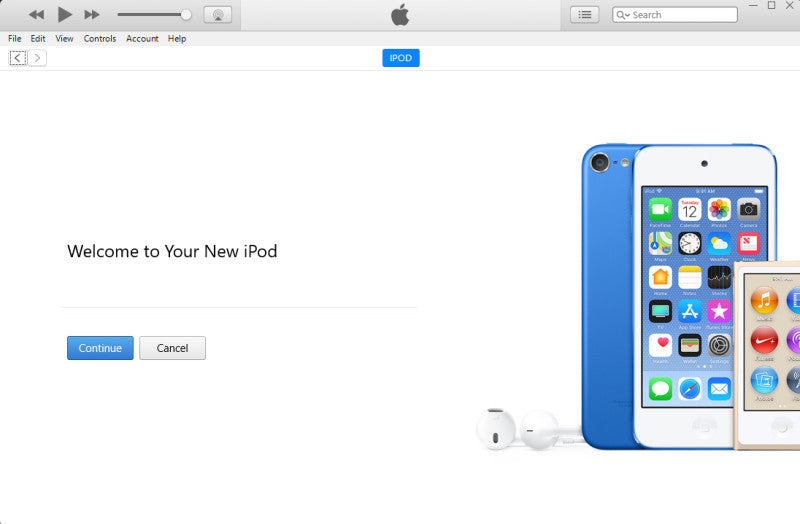
Task: Open the search magnifier dropdown
Action: click(622, 15)
